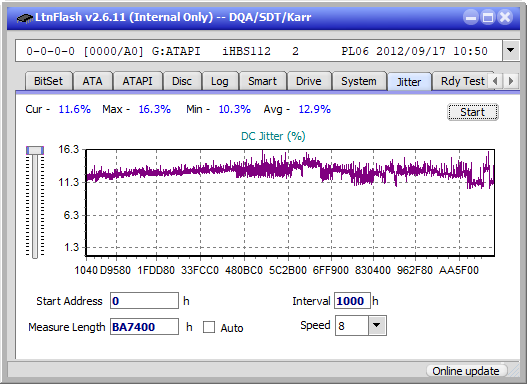The height and width of the screenshot is (384, 527).
Task: Open the Rdy Test tab
Action: pyautogui.click(x=463, y=81)
